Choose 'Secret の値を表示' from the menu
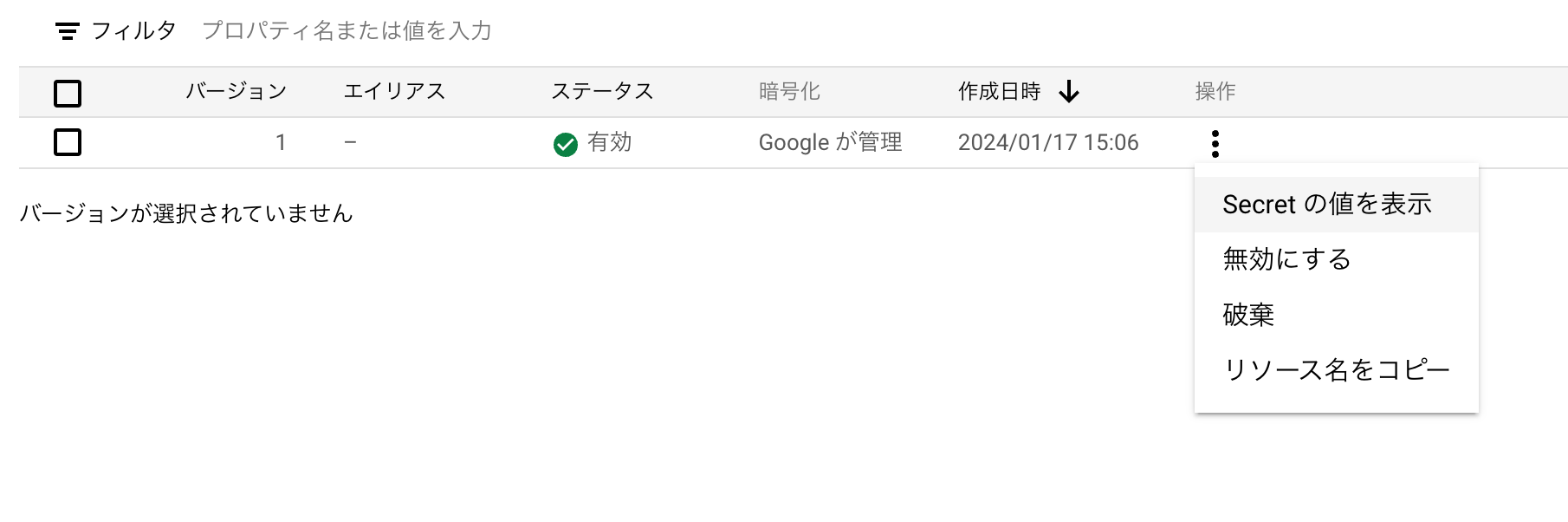Viewport: 1568px width, 522px height. point(1326,205)
